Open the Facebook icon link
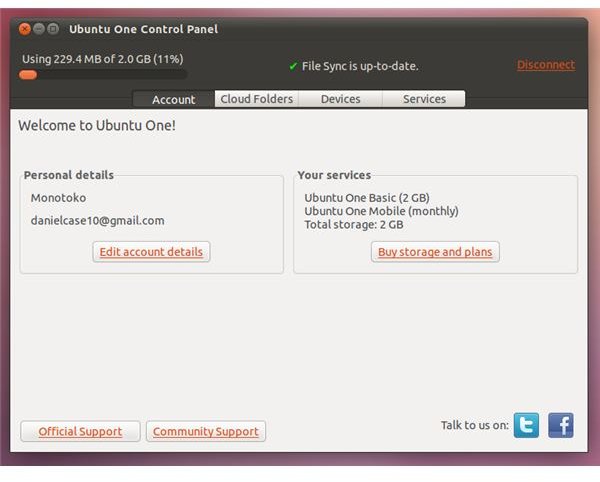This screenshot has height=482, width=600. (561, 425)
